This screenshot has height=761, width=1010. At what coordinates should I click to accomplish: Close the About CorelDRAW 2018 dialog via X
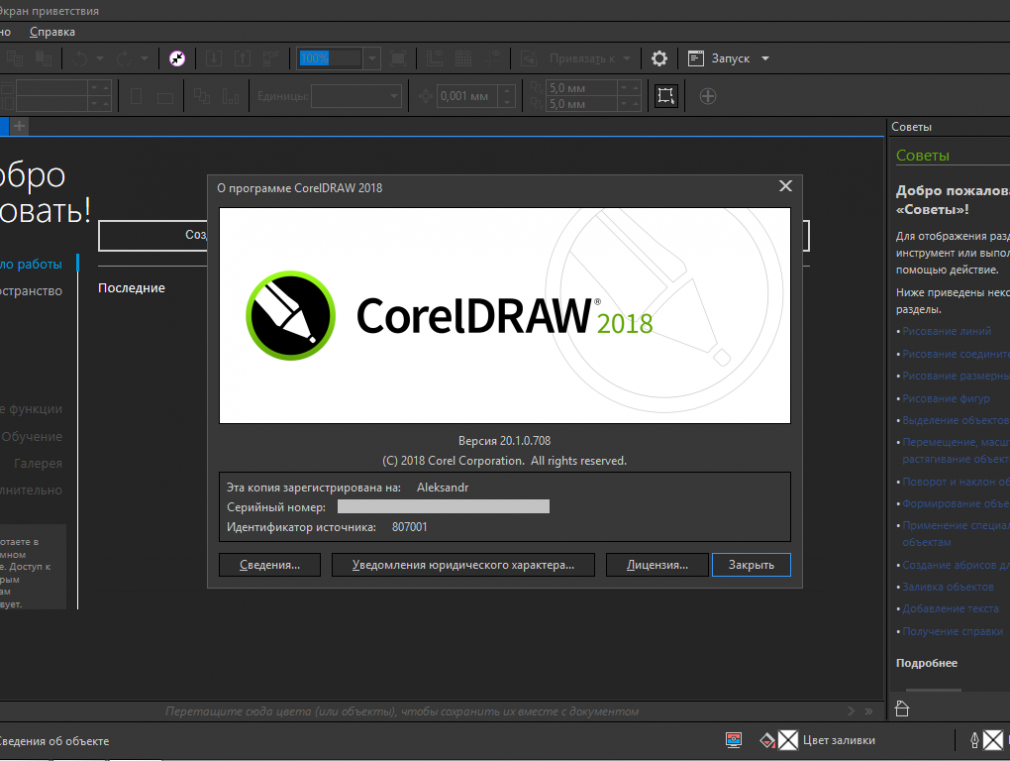click(x=785, y=186)
